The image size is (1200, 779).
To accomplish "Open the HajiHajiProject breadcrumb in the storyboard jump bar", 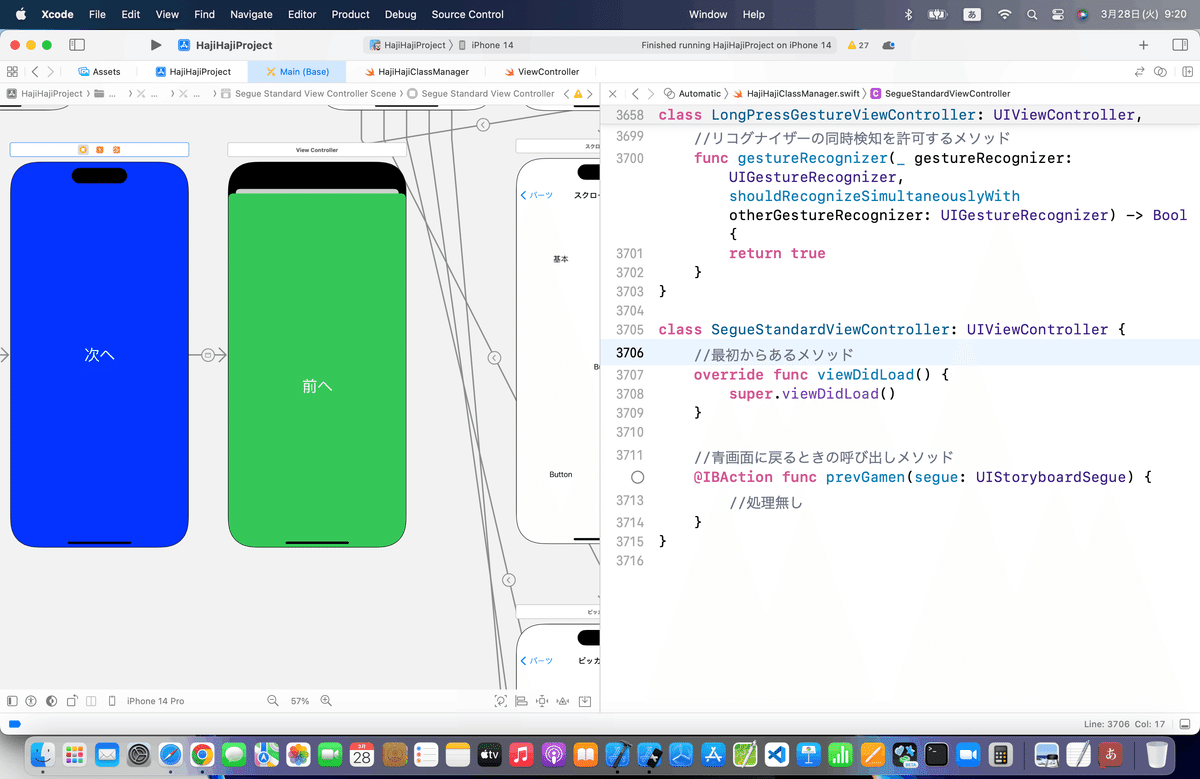I will pos(44,93).
